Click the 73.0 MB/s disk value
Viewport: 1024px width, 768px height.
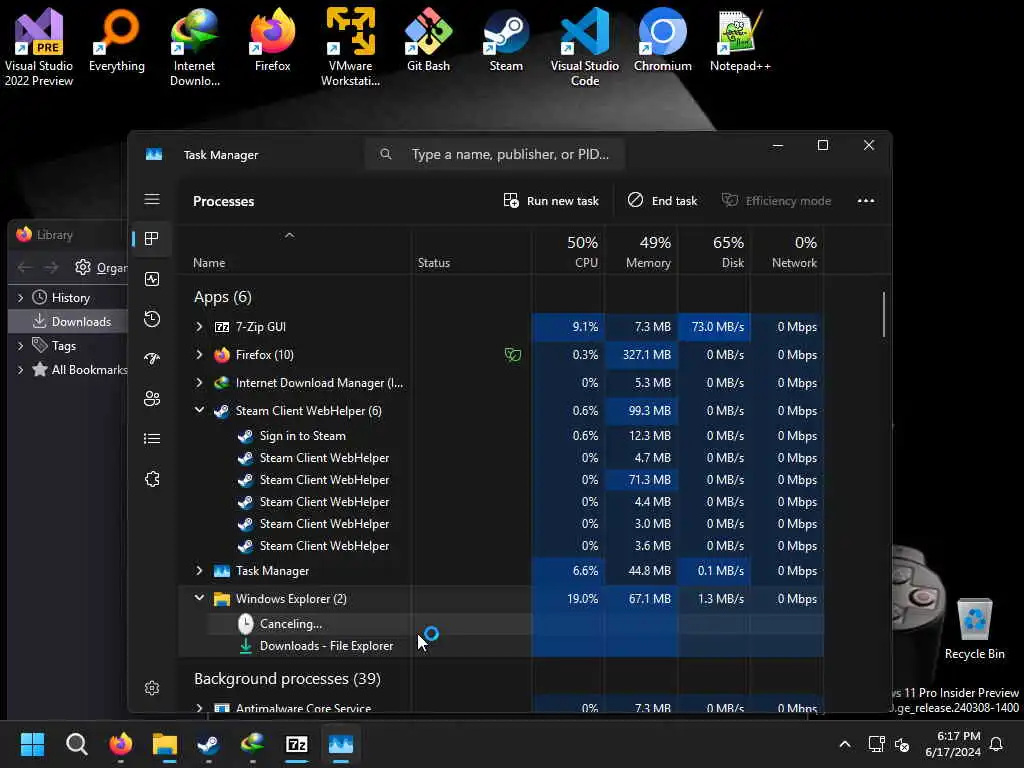[x=714, y=327]
